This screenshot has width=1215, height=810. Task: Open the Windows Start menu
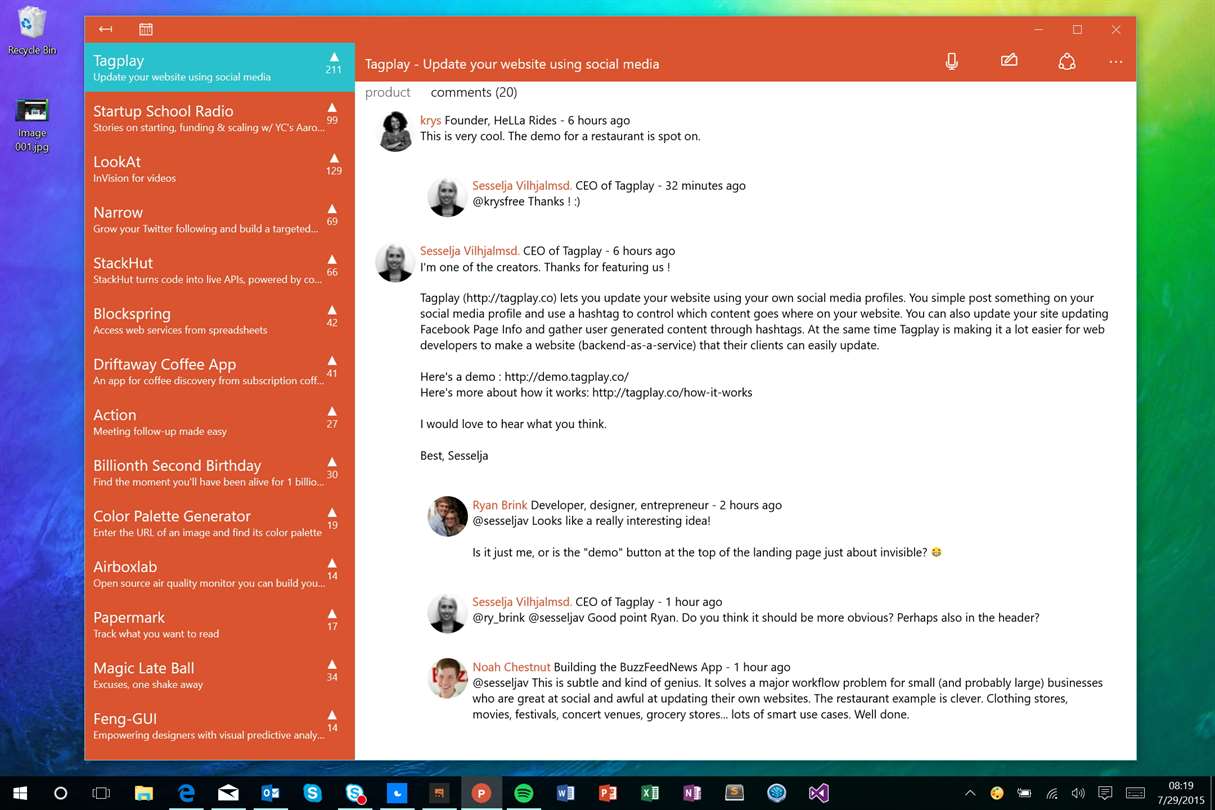(20, 793)
